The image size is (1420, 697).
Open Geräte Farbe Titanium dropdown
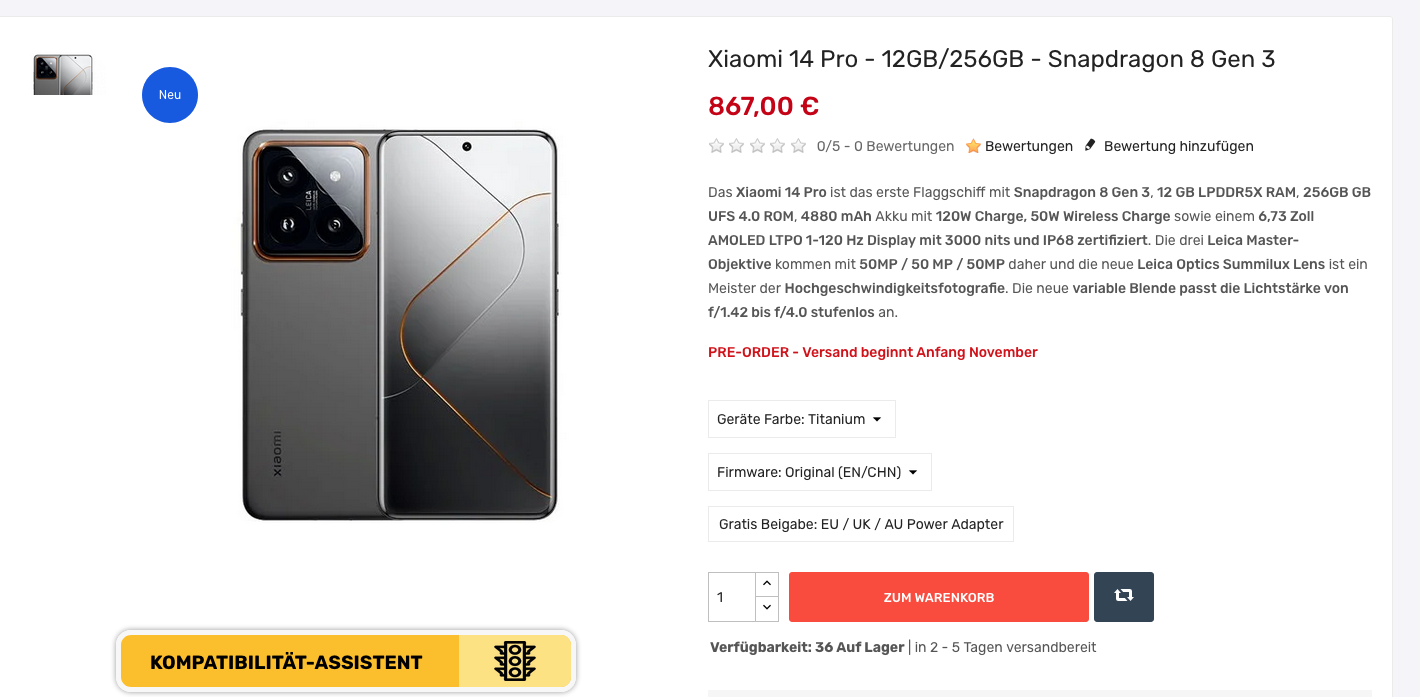(x=801, y=419)
